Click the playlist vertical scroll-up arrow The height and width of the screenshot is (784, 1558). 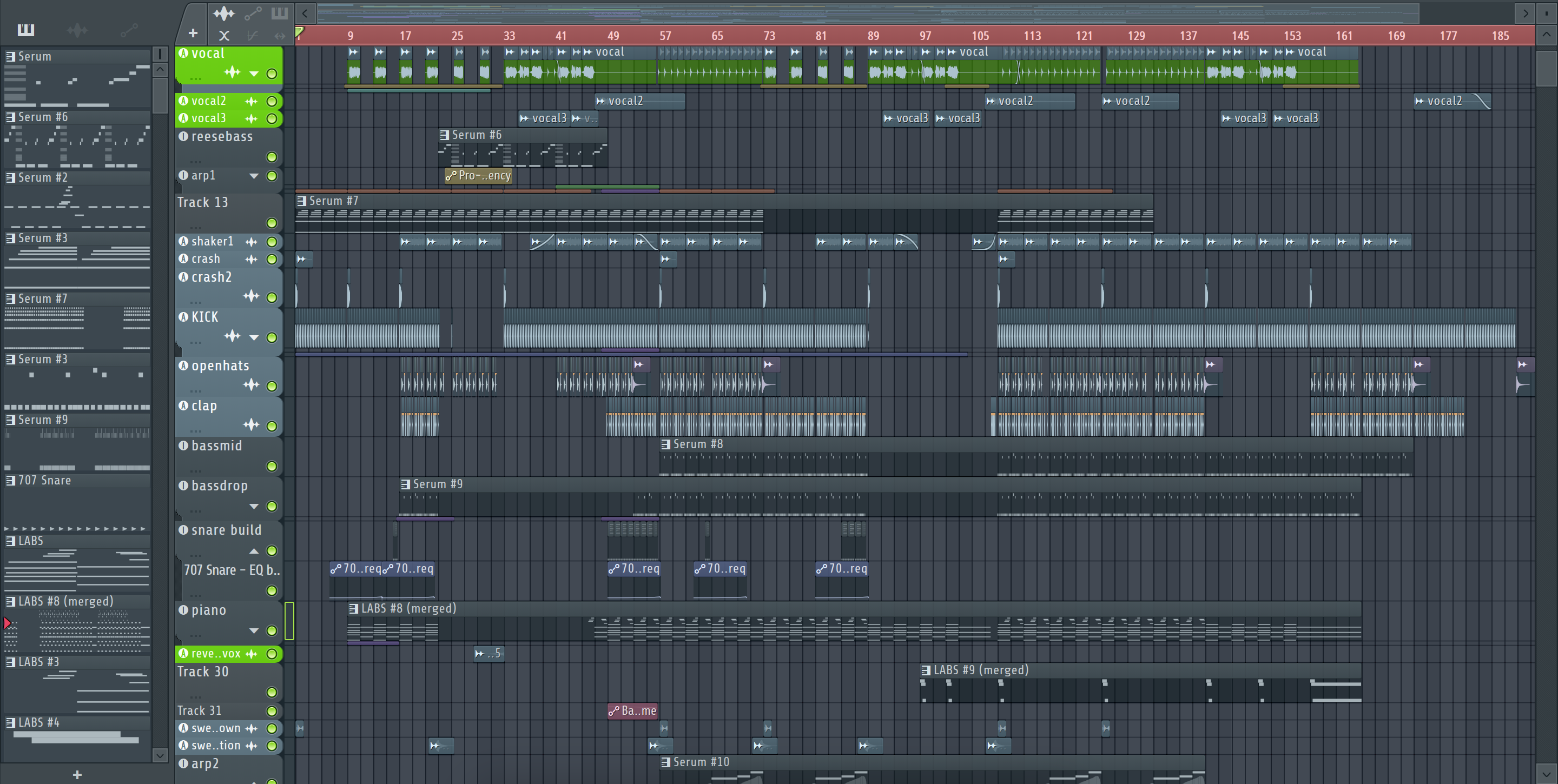(x=1547, y=35)
